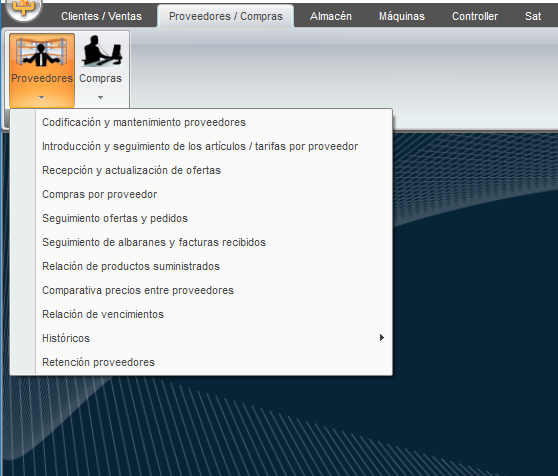The width and height of the screenshot is (558, 476).
Task: Click the Proveedores ribbon icon
Action: [42, 53]
